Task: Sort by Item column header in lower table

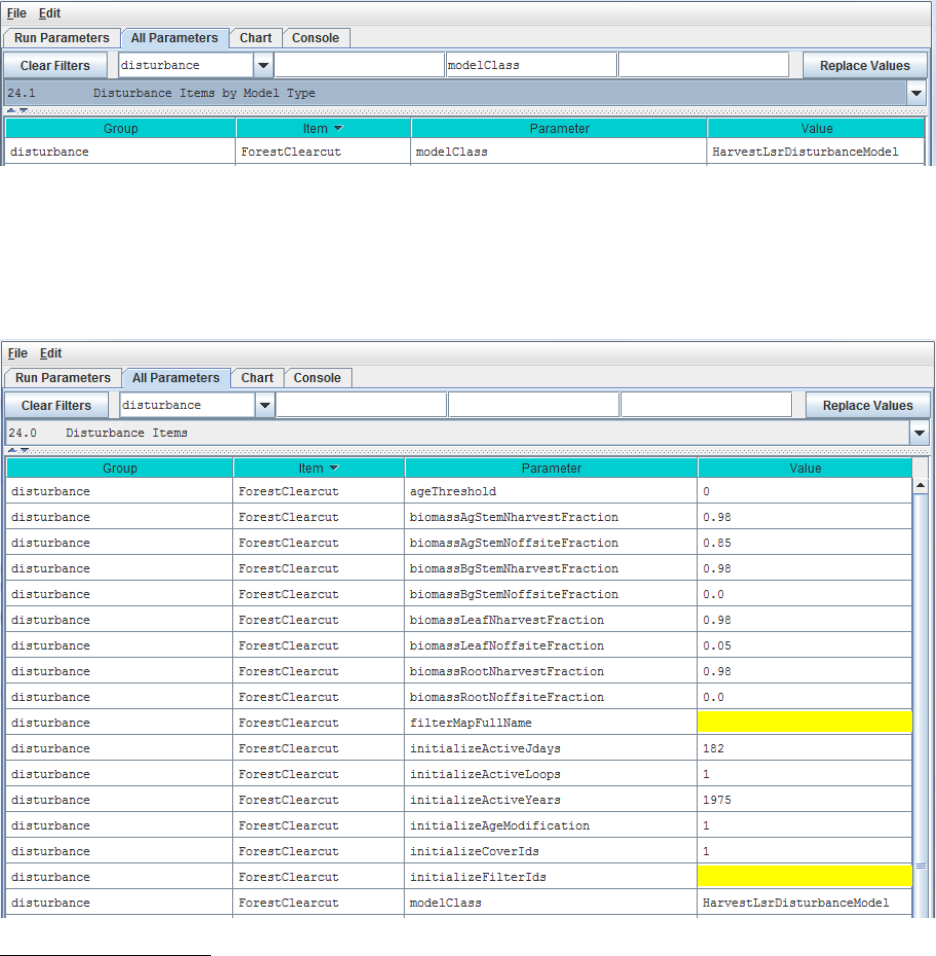Action: 318,469
